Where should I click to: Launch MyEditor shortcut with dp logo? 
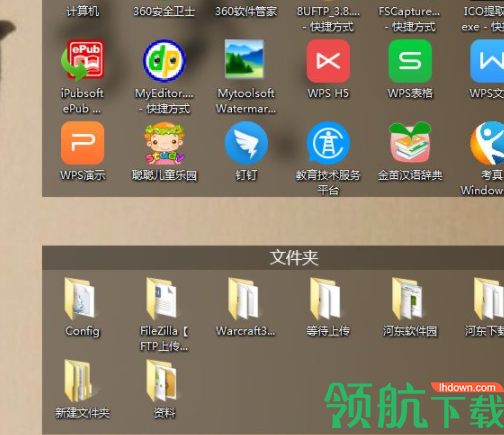[x=164, y=60]
